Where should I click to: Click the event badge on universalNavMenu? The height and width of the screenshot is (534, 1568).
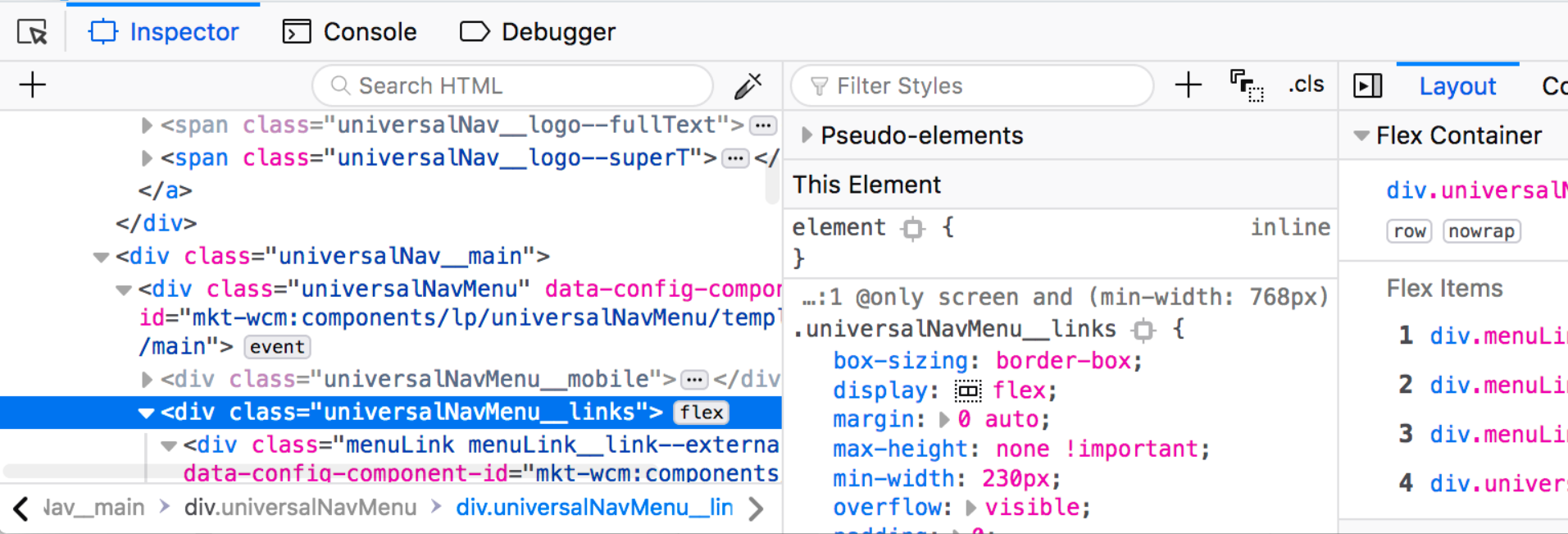pos(277,347)
